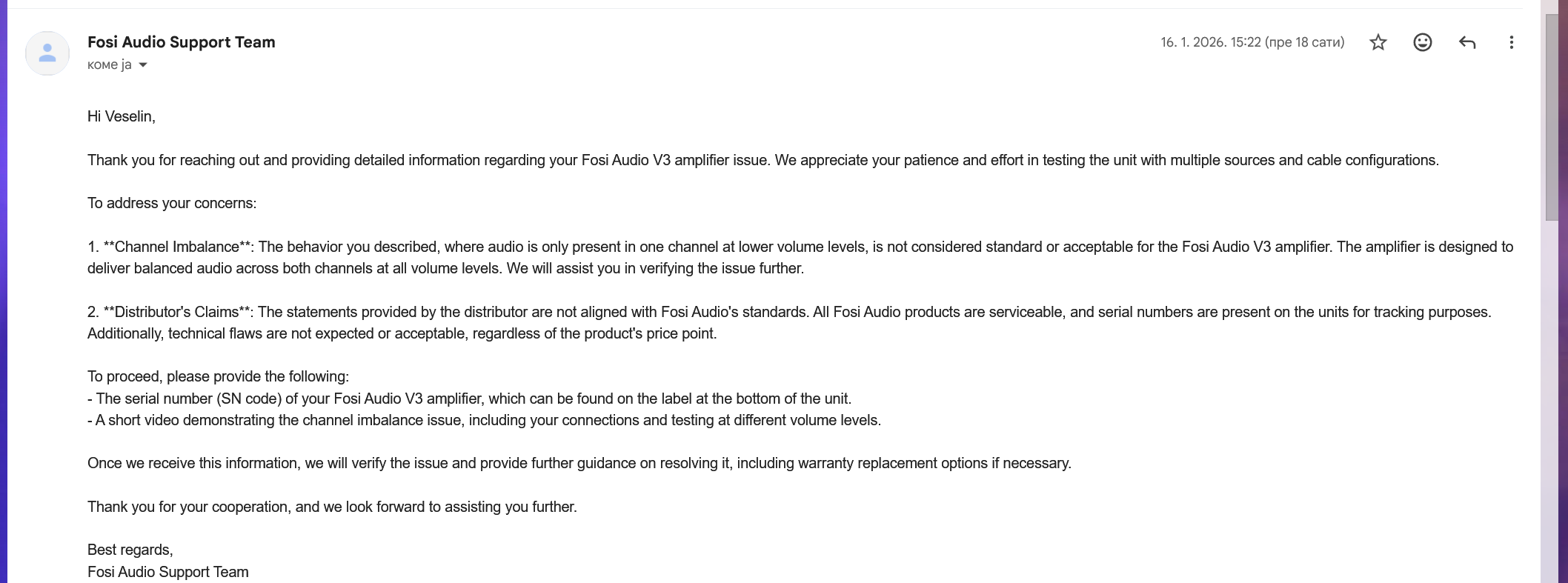
Task: Click the '**Channel Imbalance**' heading text
Action: click(x=178, y=247)
